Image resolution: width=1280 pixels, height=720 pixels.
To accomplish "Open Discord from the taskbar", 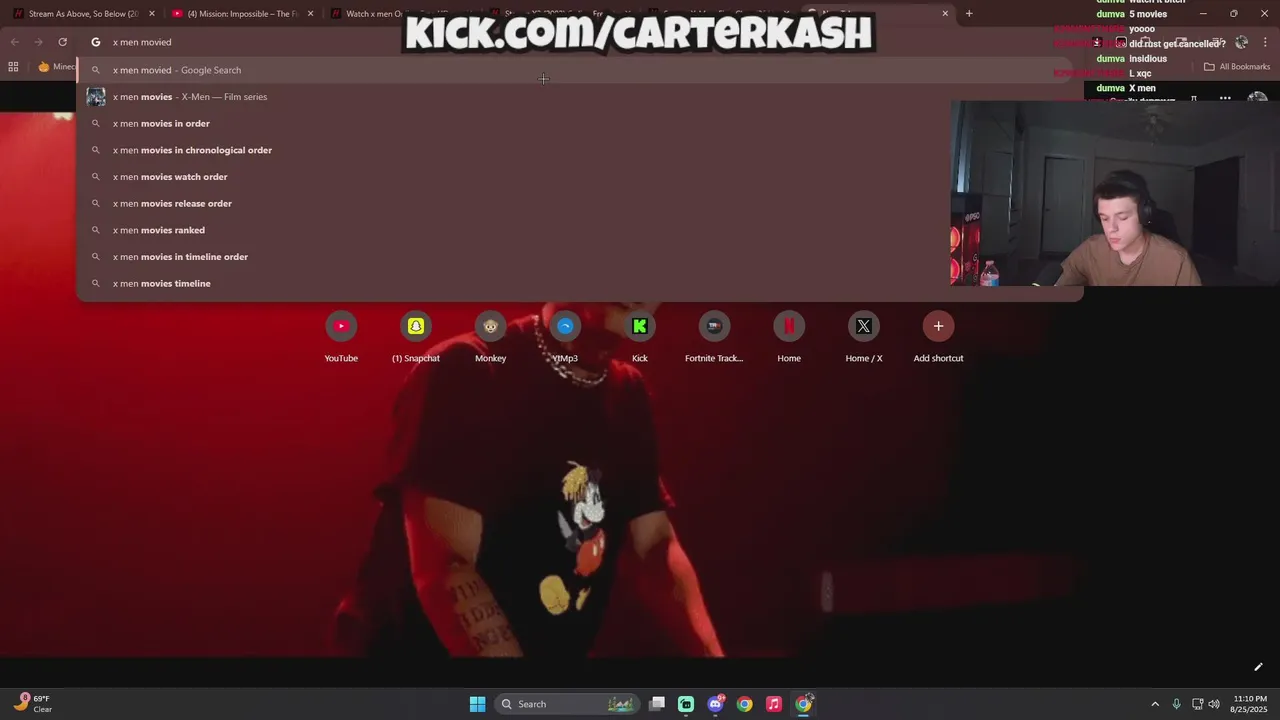I will tap(715, 704).
